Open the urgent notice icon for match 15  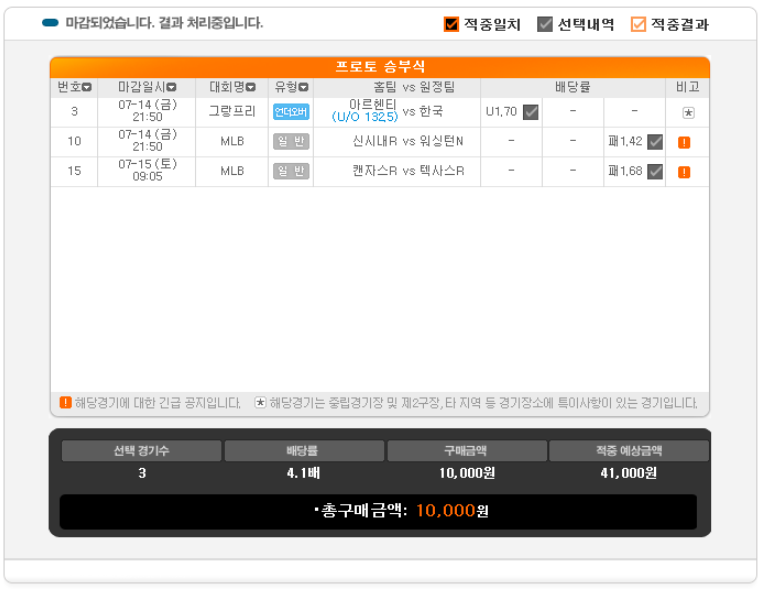pyautogui.click(x=684, y=172)
